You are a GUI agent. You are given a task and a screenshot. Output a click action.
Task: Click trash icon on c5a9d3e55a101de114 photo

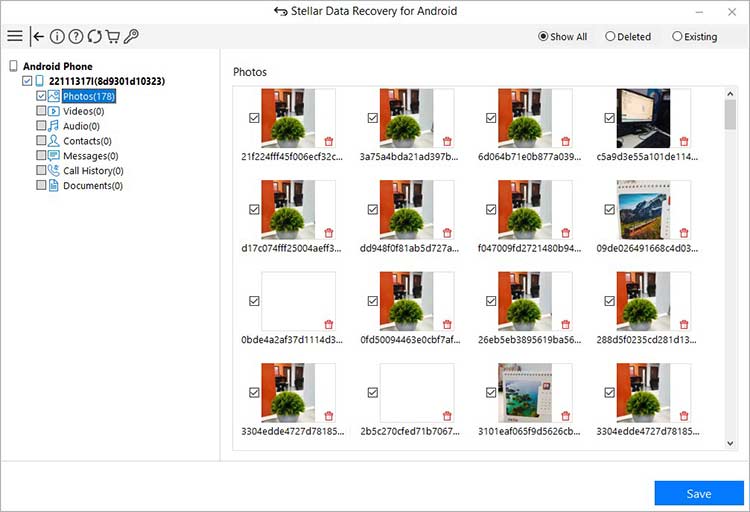point(684,141)
